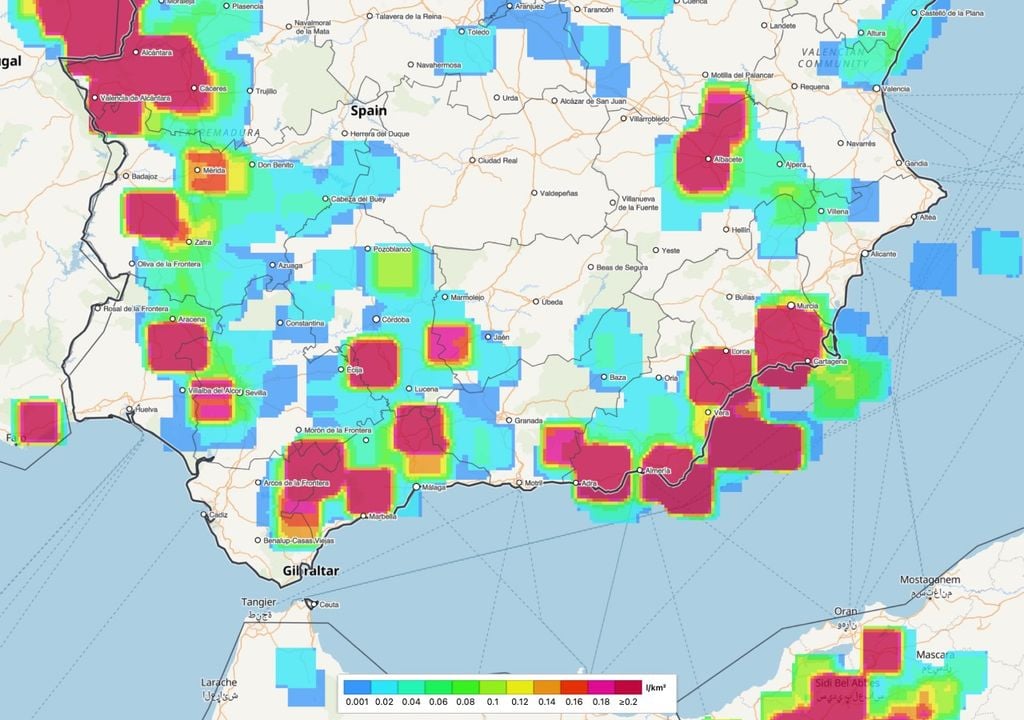Viewport: 1024px width, 720px height.
Task: Select the Huelva city label
Action: pyautogui.click(x=146, y=410)
